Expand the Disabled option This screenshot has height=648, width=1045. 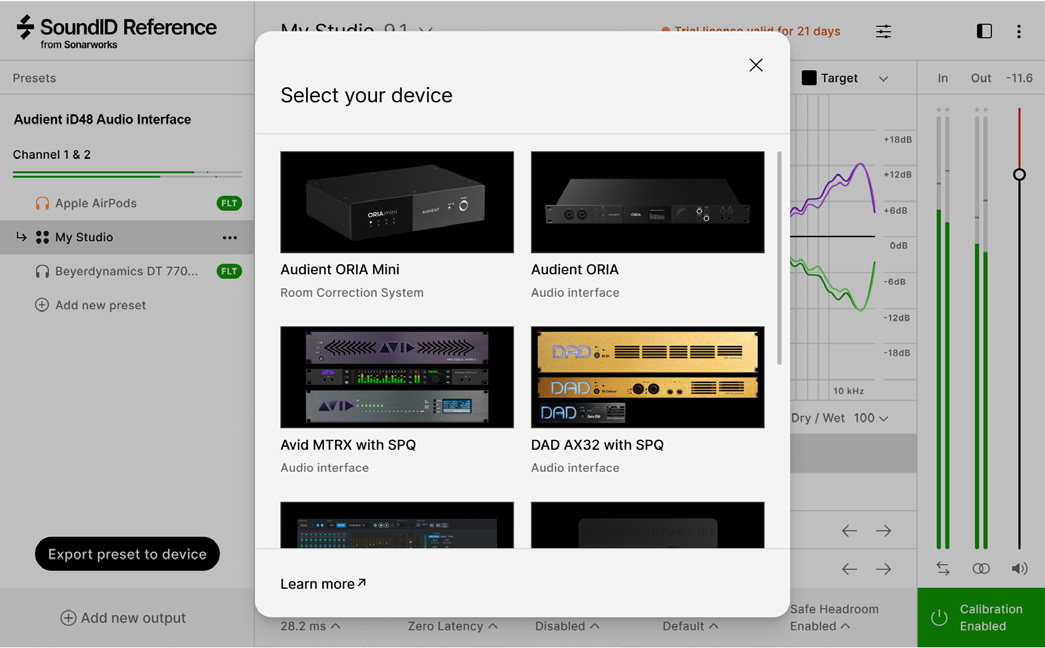567,626
